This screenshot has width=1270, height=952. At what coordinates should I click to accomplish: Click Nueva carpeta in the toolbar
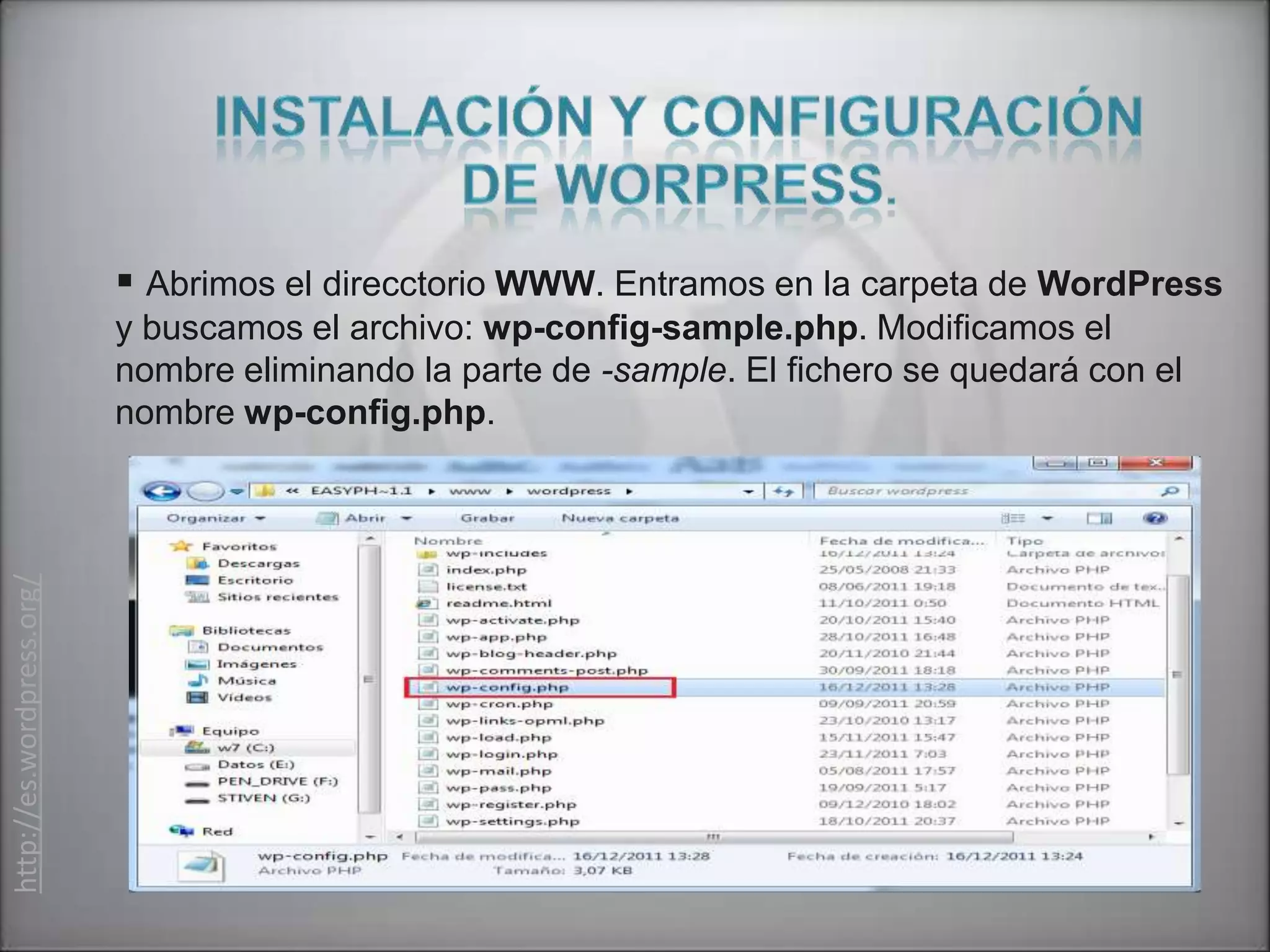point(620,518)
